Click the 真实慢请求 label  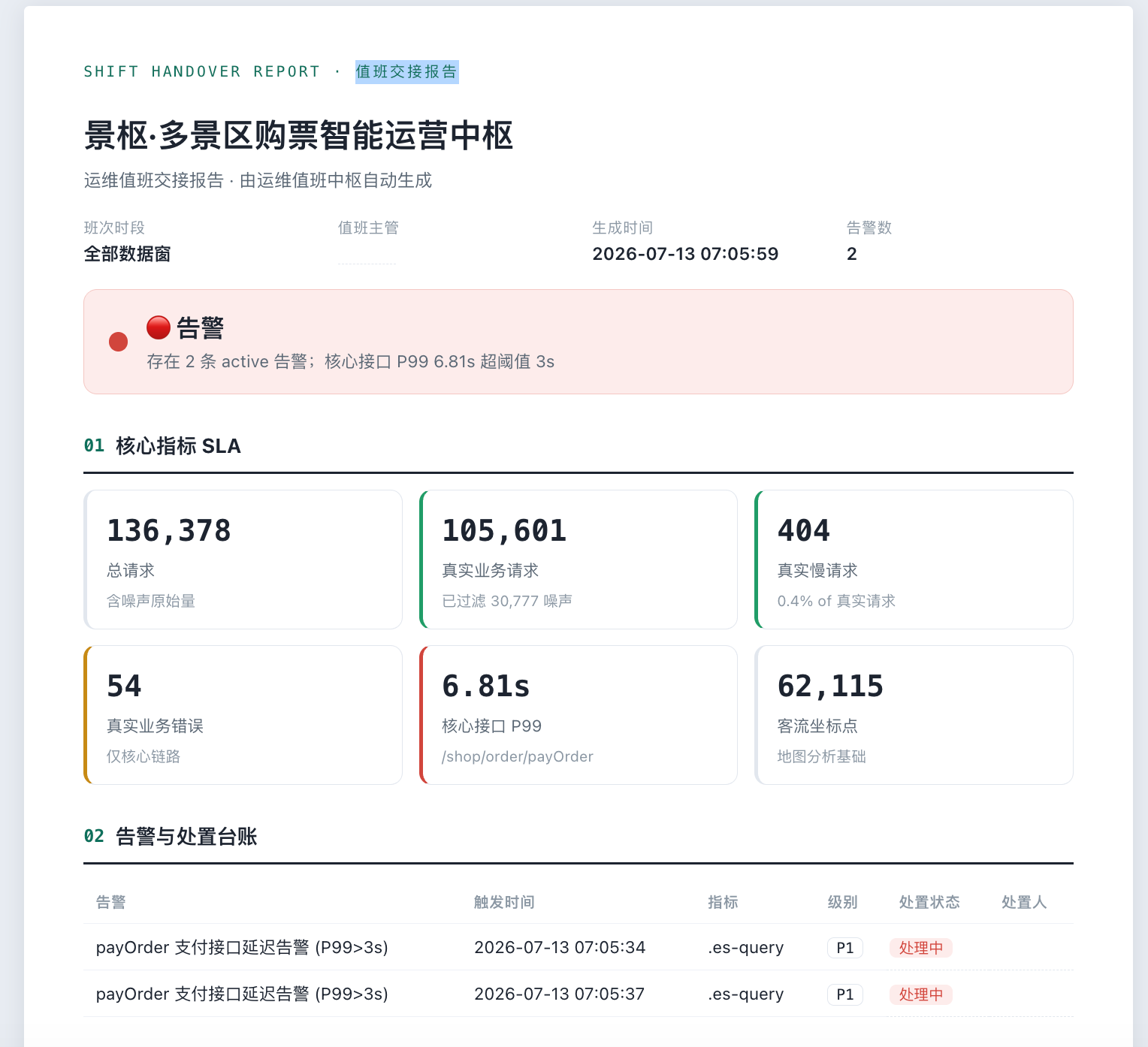click(817, 571)
